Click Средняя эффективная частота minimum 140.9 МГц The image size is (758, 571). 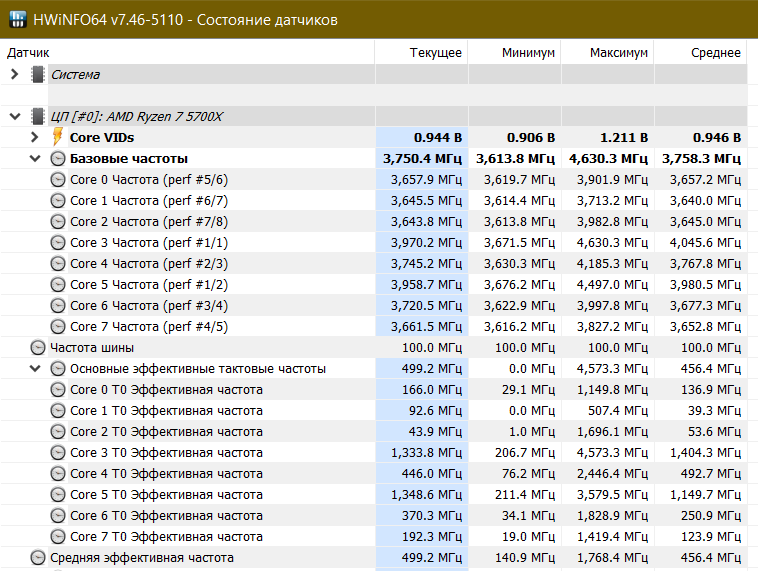[525, 558]
